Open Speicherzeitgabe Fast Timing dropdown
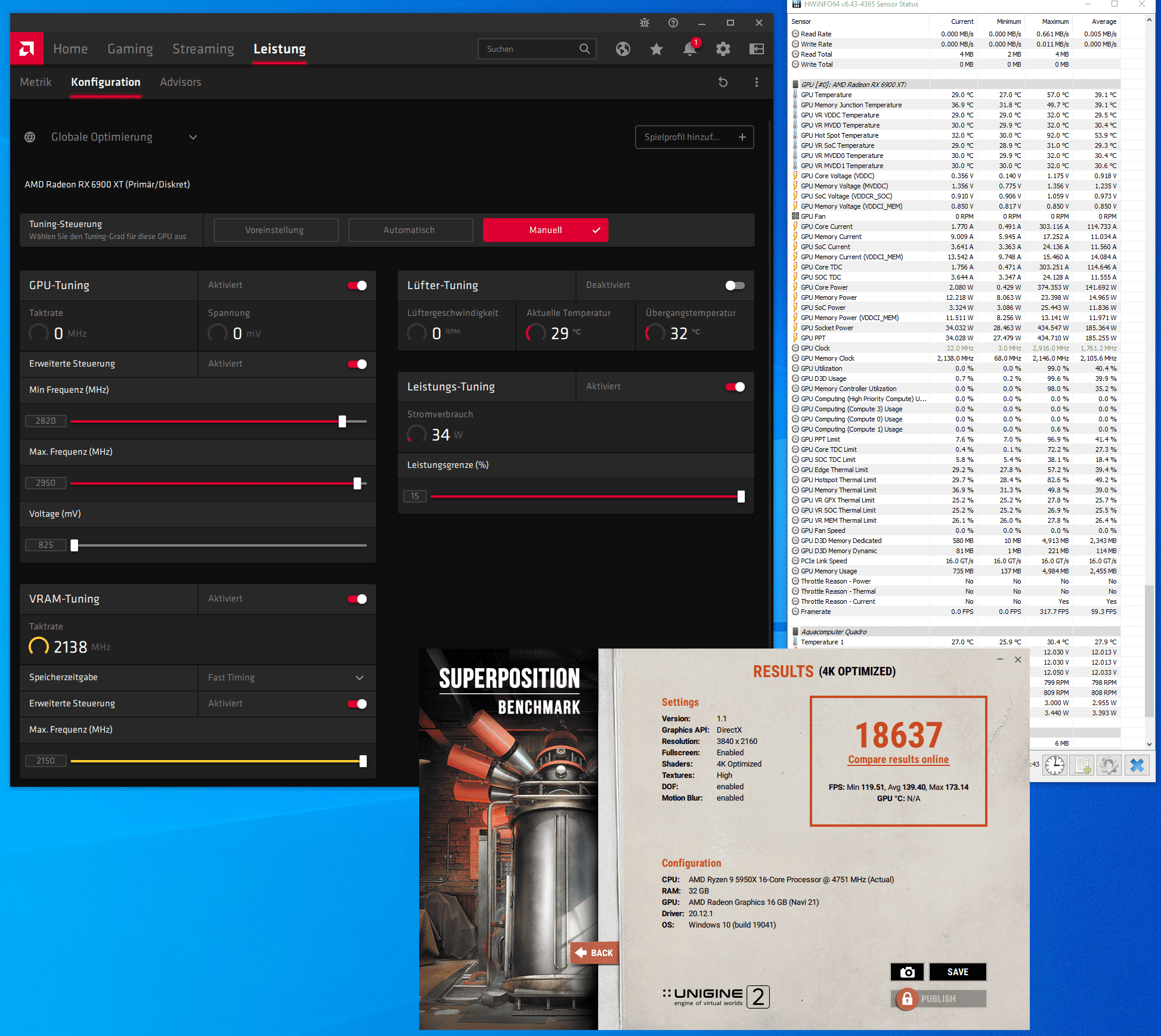 point(359,678)
